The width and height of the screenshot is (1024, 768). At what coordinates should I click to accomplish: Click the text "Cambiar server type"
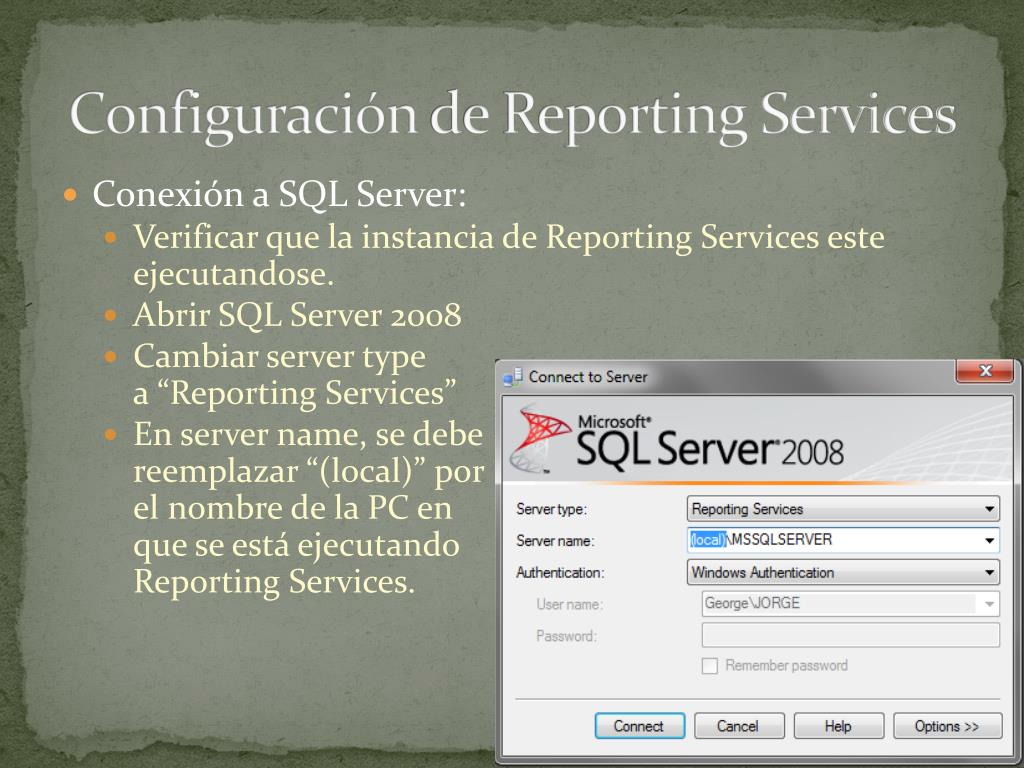280,357
